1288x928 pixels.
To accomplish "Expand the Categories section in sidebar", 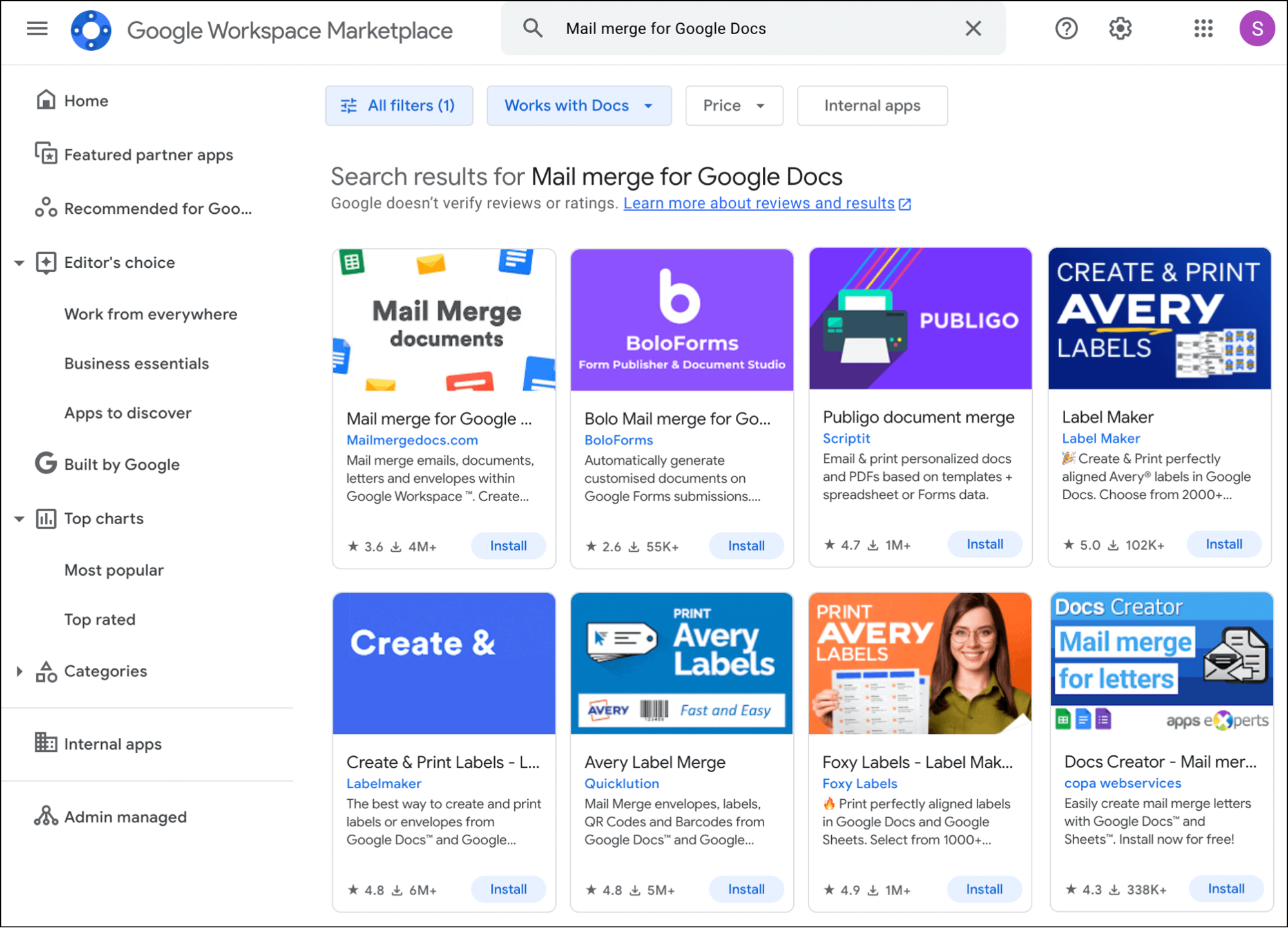I will [x=19, y=671].
